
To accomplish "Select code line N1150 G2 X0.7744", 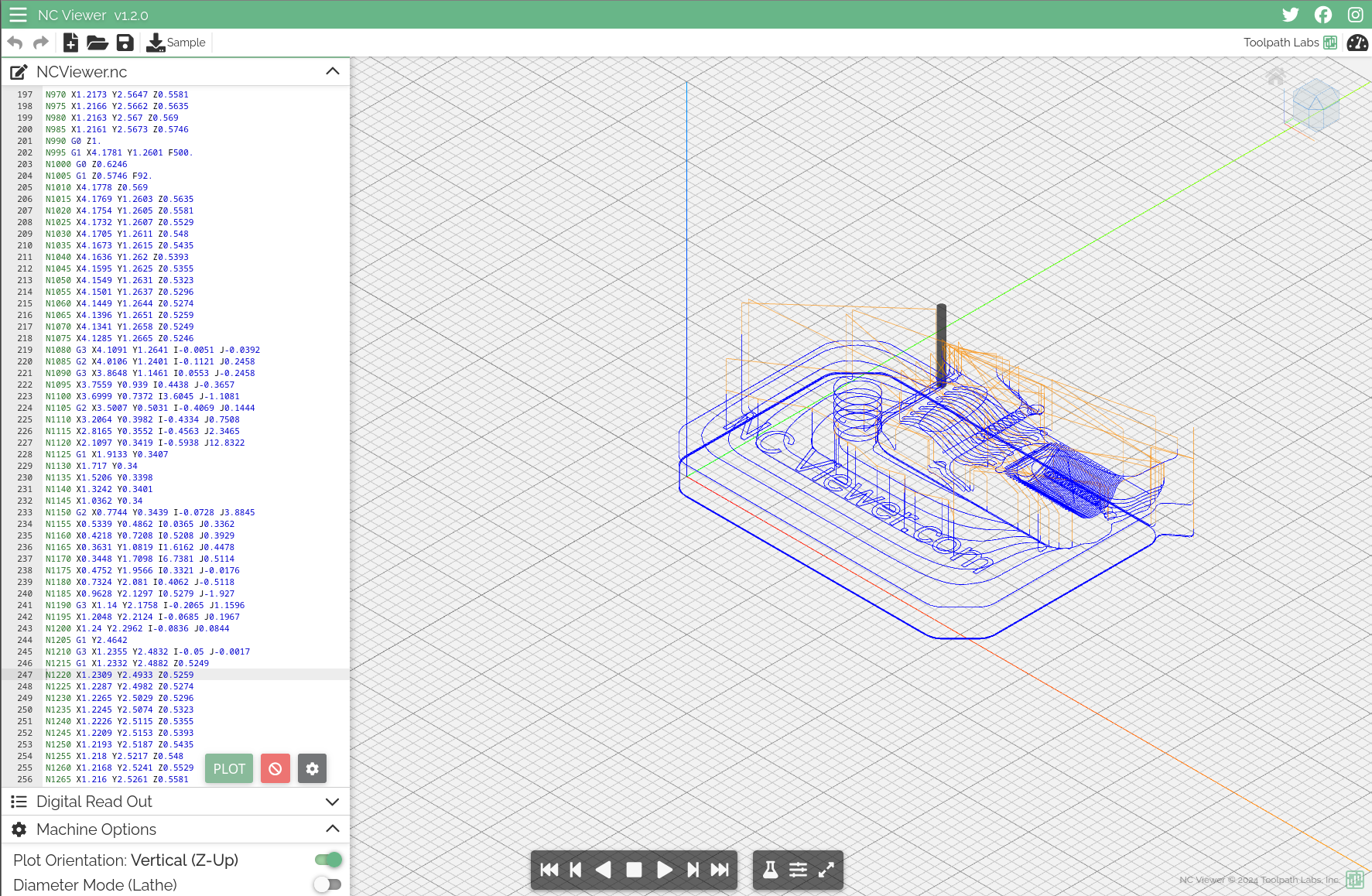I will click(x=149, y=512).
